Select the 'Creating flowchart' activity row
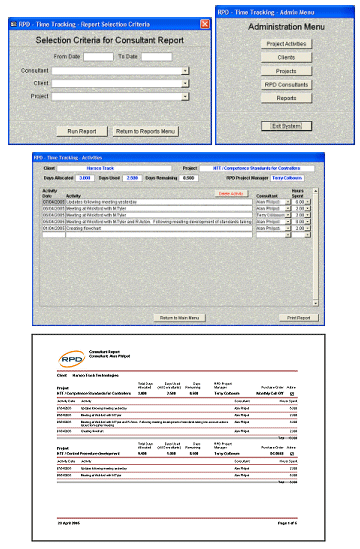360x549 pixels. (159, 228)
